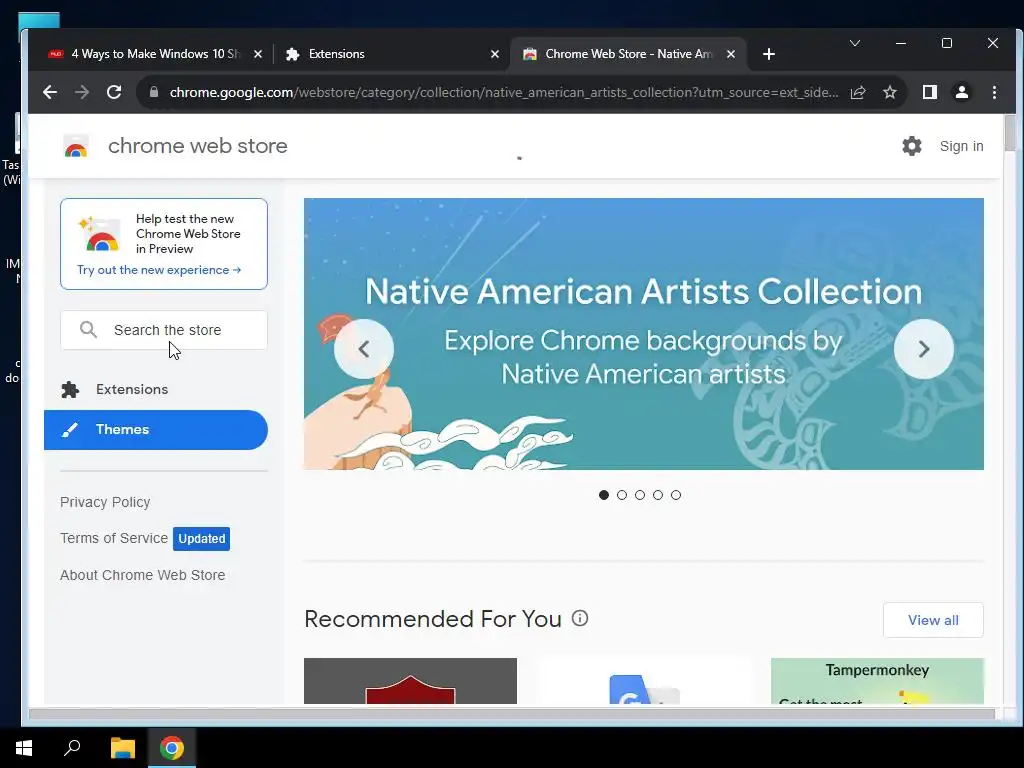Select the Chrome Web Store browser tab
Screen dimensions: 1024x768
pos(627,54)
